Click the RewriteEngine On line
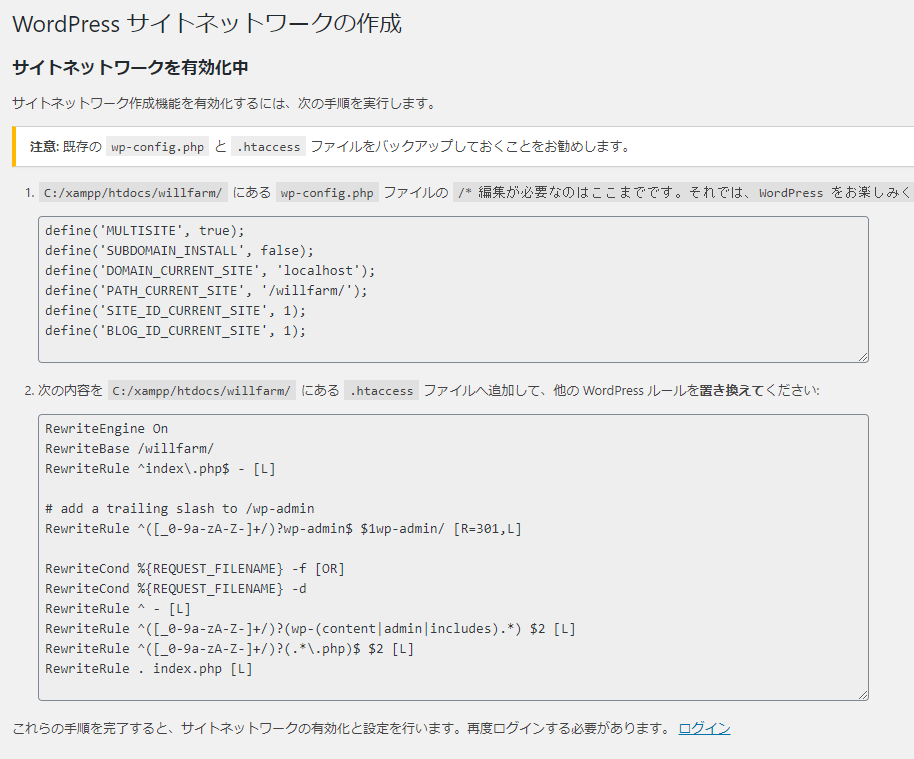Screen dimensions: 914x759 pos(106,429)
